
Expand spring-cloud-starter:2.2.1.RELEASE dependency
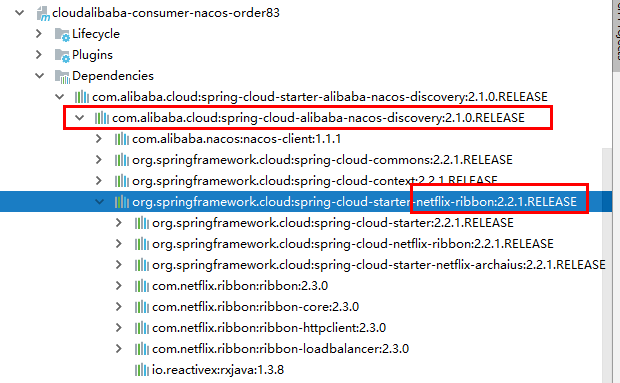(x=119, y=223)
